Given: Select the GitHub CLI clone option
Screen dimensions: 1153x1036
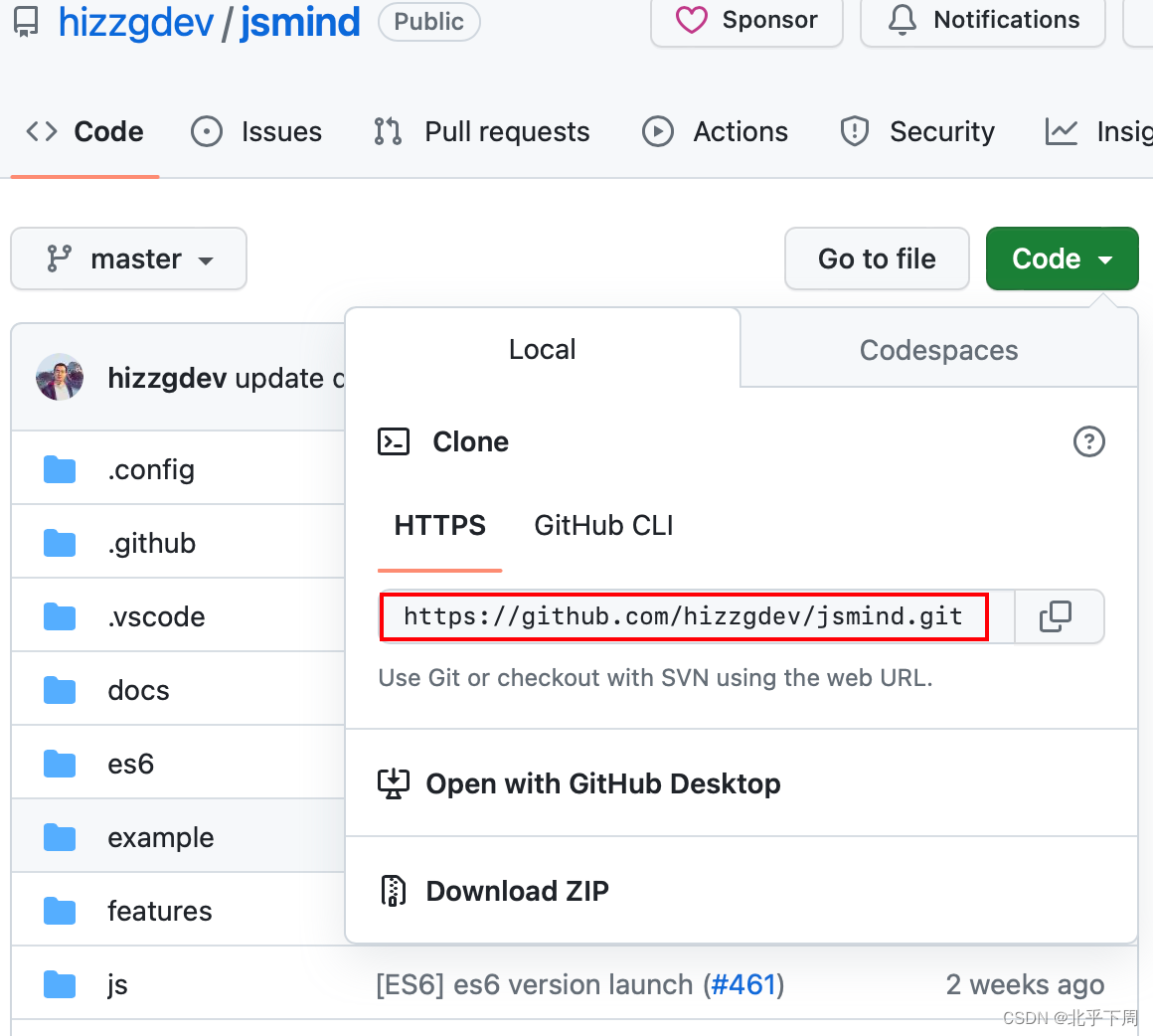Looking at the screenshot, I should click(x=603, y=525).
